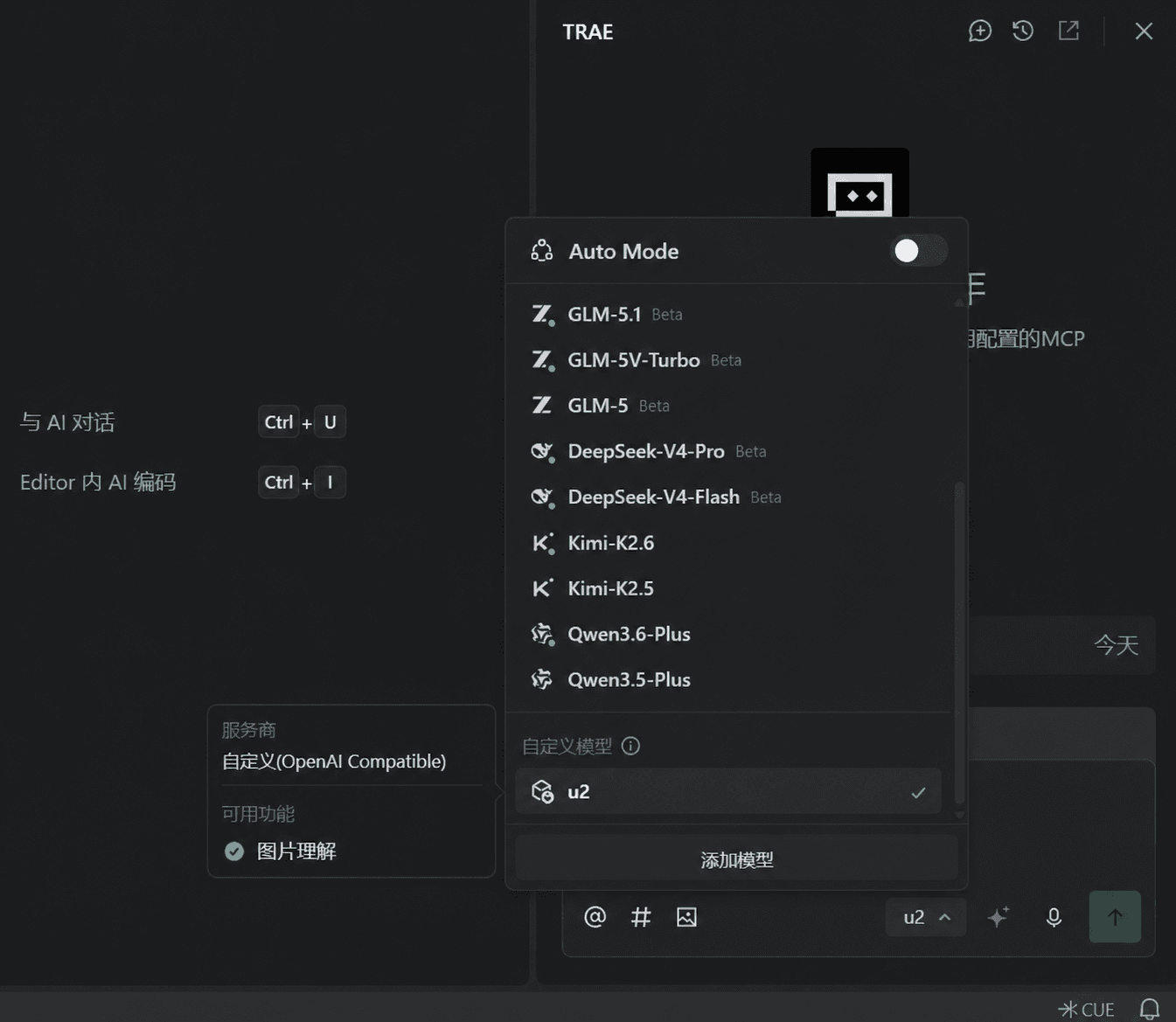The image size is (1176, 1022).
Task: Select the custom model u2 entry
Action: pos(728,791)
